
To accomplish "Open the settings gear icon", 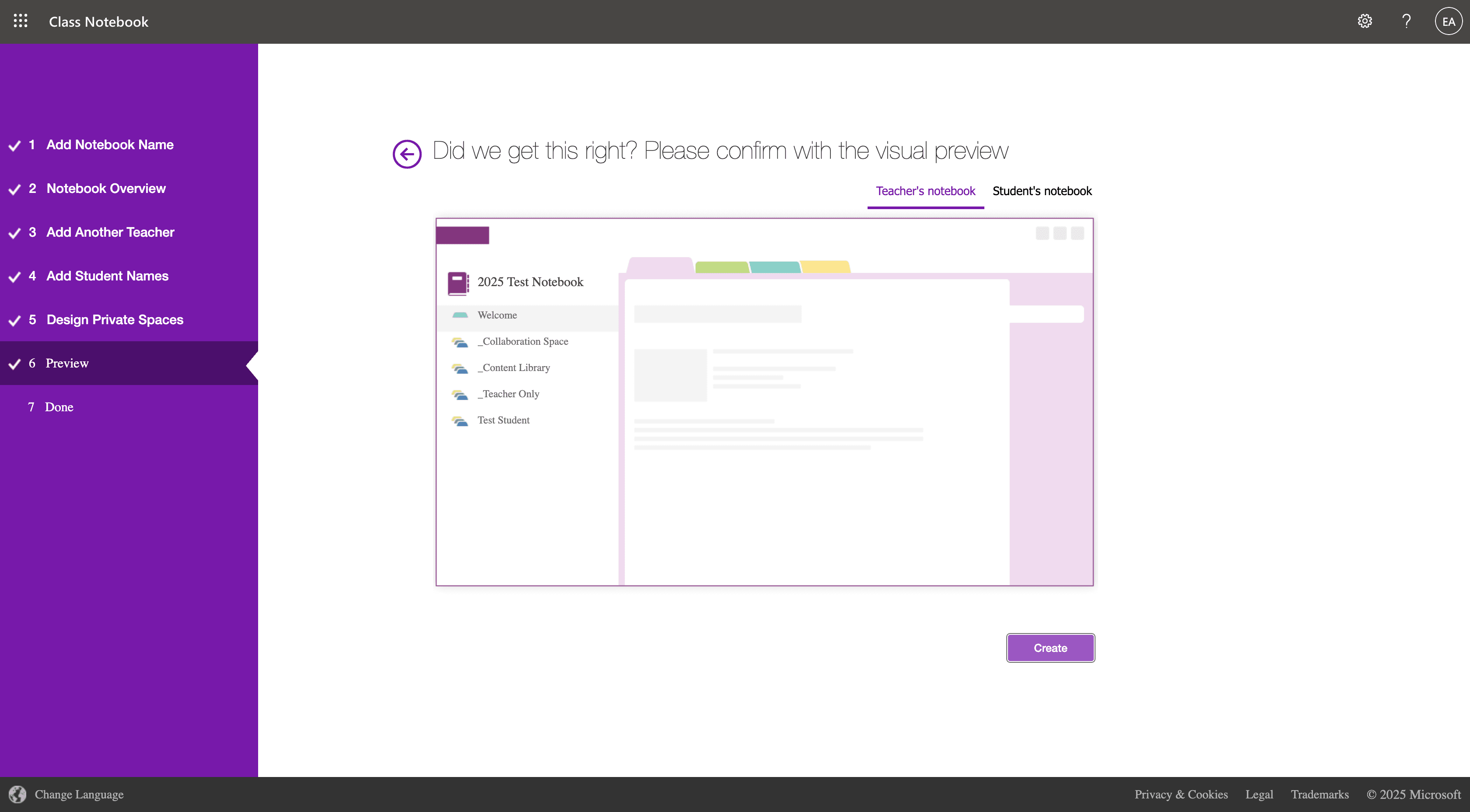I will (x=1365, y=21).
